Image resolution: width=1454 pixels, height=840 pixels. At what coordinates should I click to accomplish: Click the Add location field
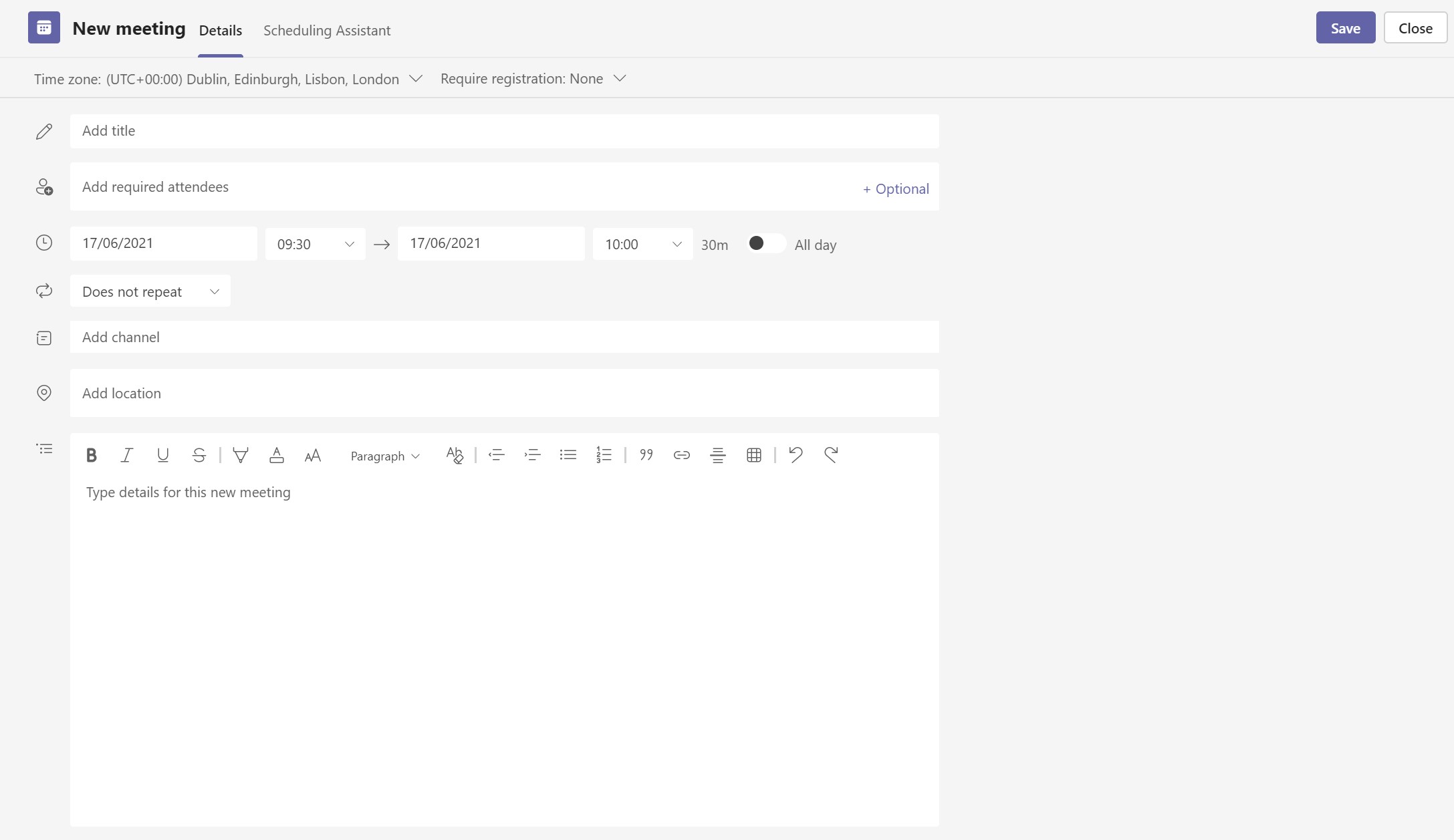point(505,393)
